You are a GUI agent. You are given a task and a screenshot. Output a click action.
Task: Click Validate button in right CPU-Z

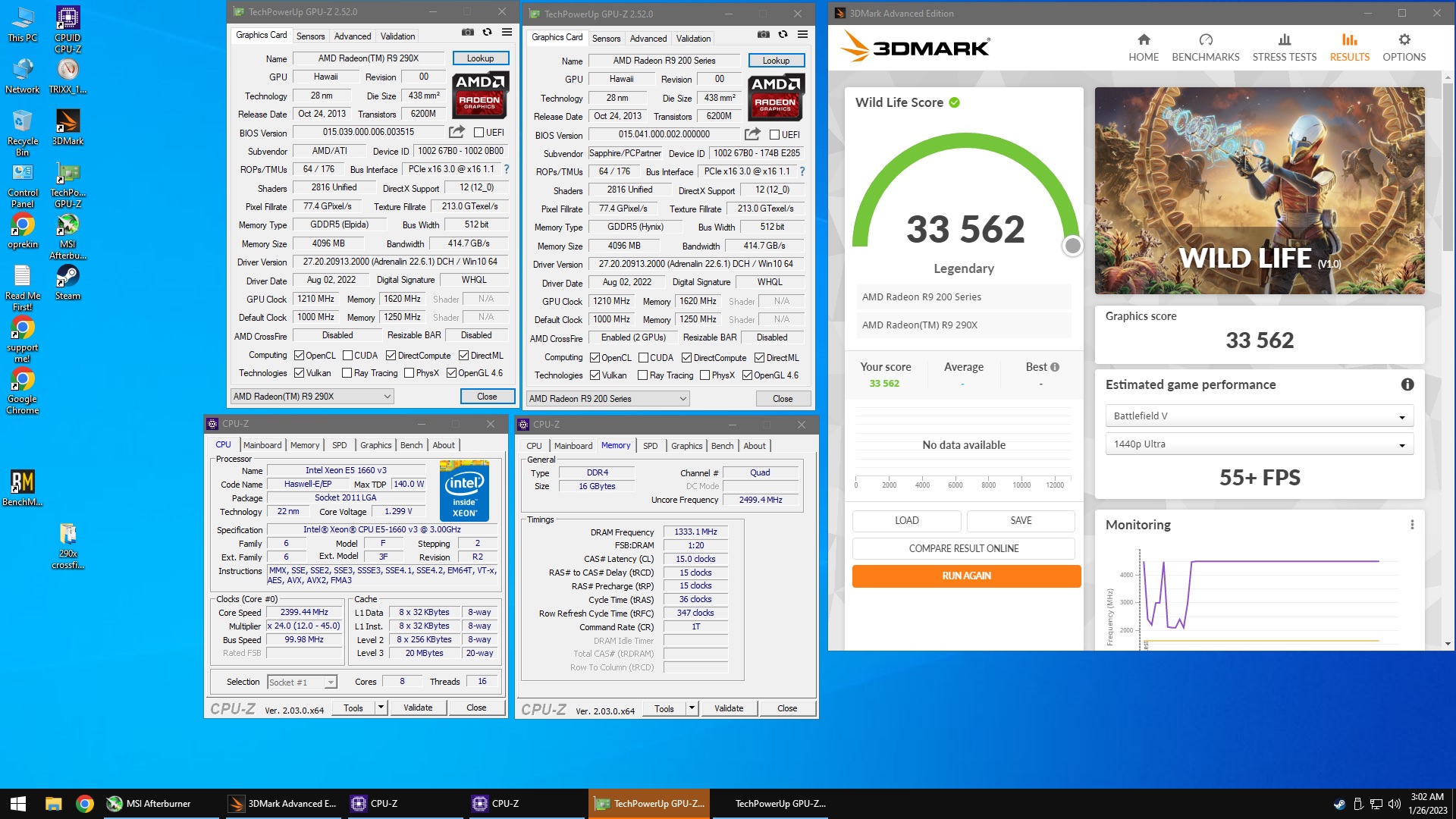click(729, 708)
